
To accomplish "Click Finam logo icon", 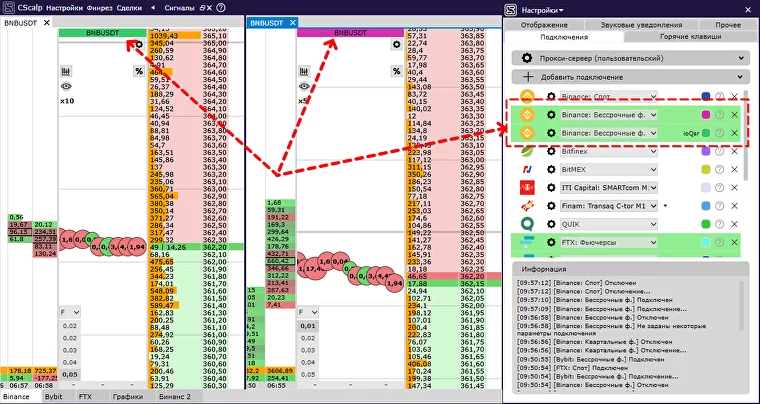I will [x=527, y=206].
